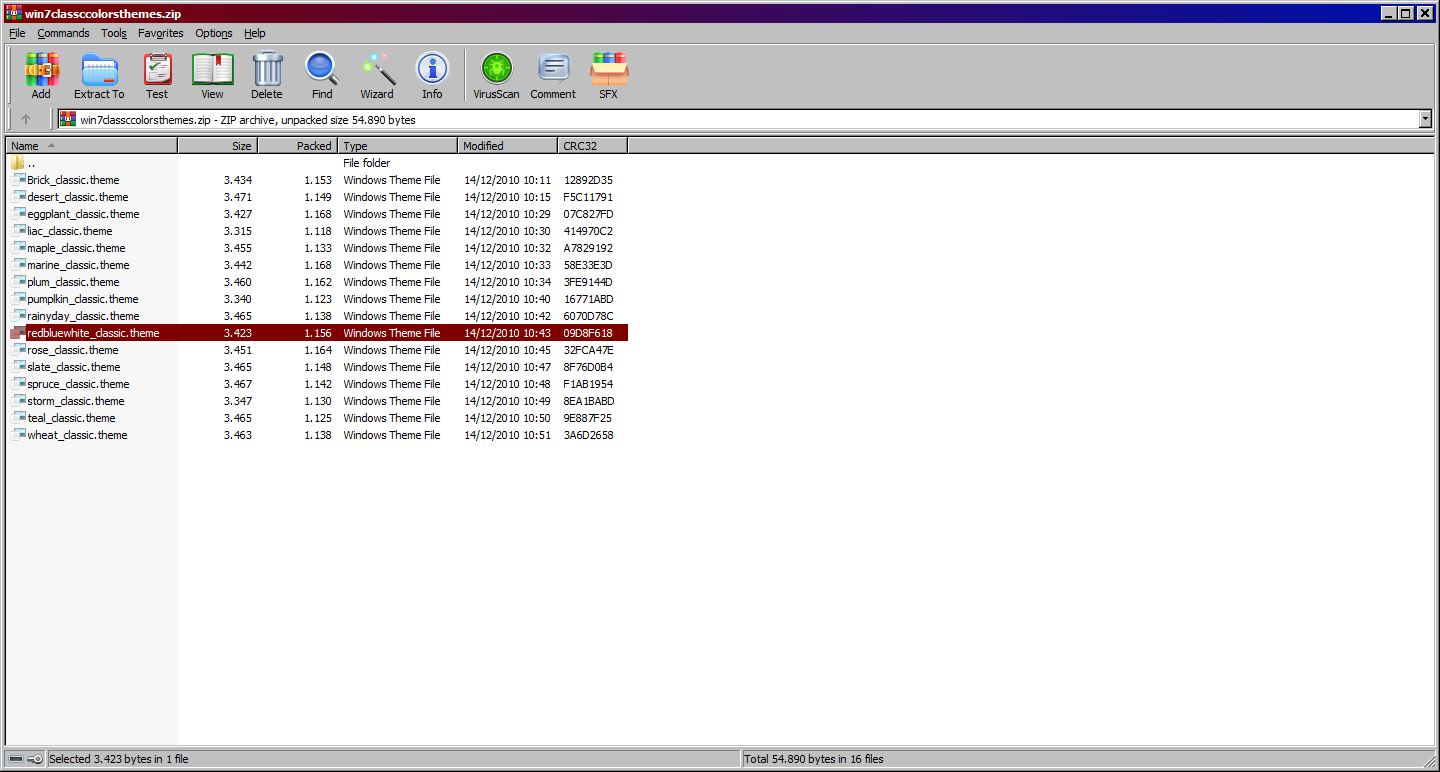Click icon of maple_classic.theme file
This screenshot has width=1440, height=772.
18,248
